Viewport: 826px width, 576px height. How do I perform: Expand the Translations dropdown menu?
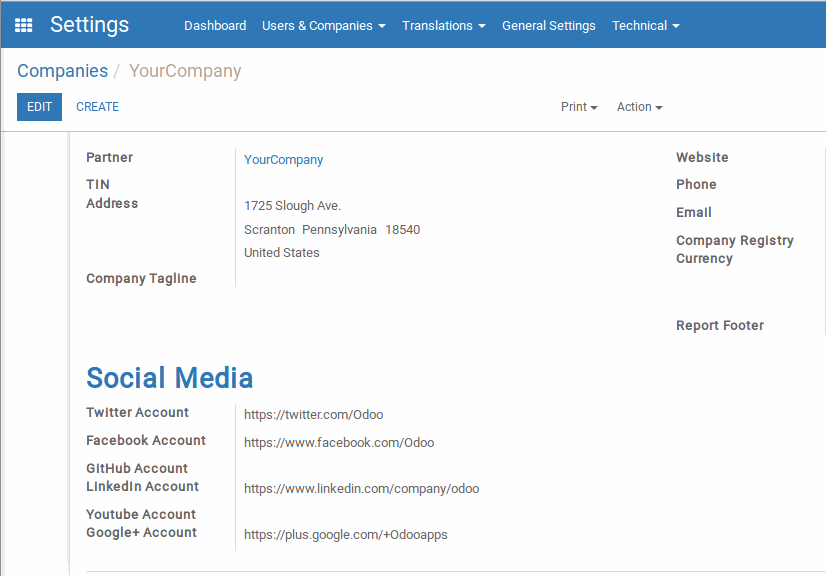click(444, 26)
